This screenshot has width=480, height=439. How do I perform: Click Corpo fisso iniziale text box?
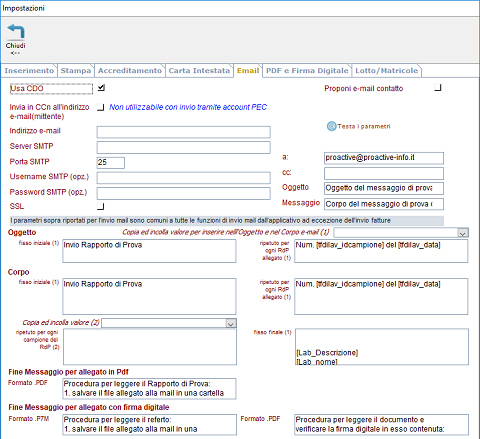(149, 296)
